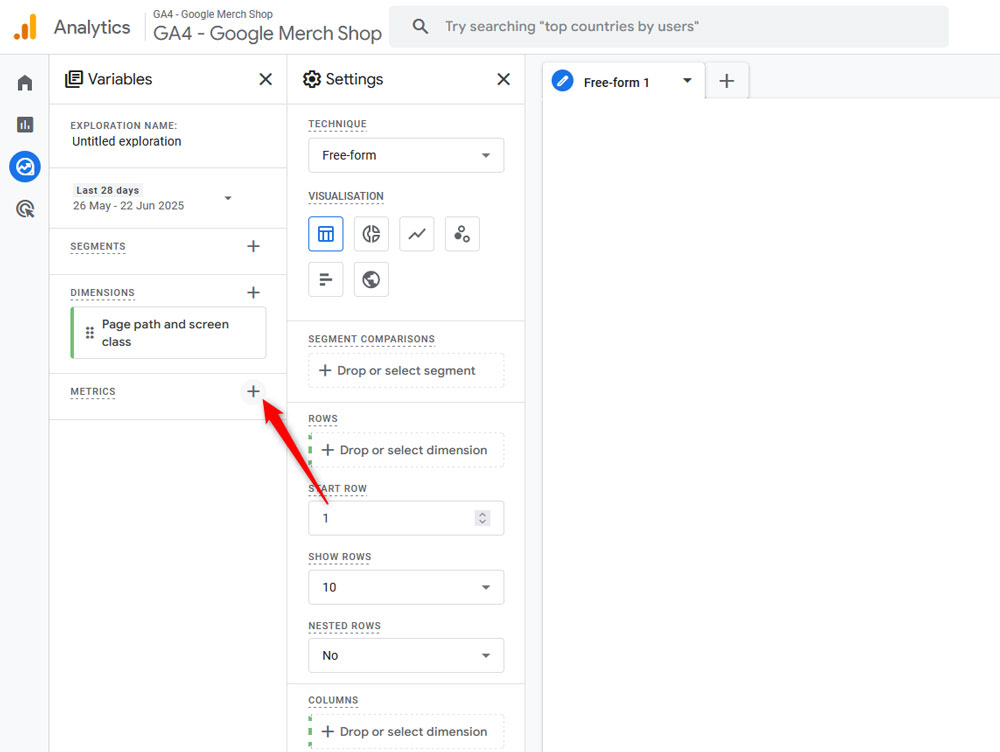This screenshot has height=752, width=1000.
Task: Select the geo map visualisation
Action: point(371,280)
